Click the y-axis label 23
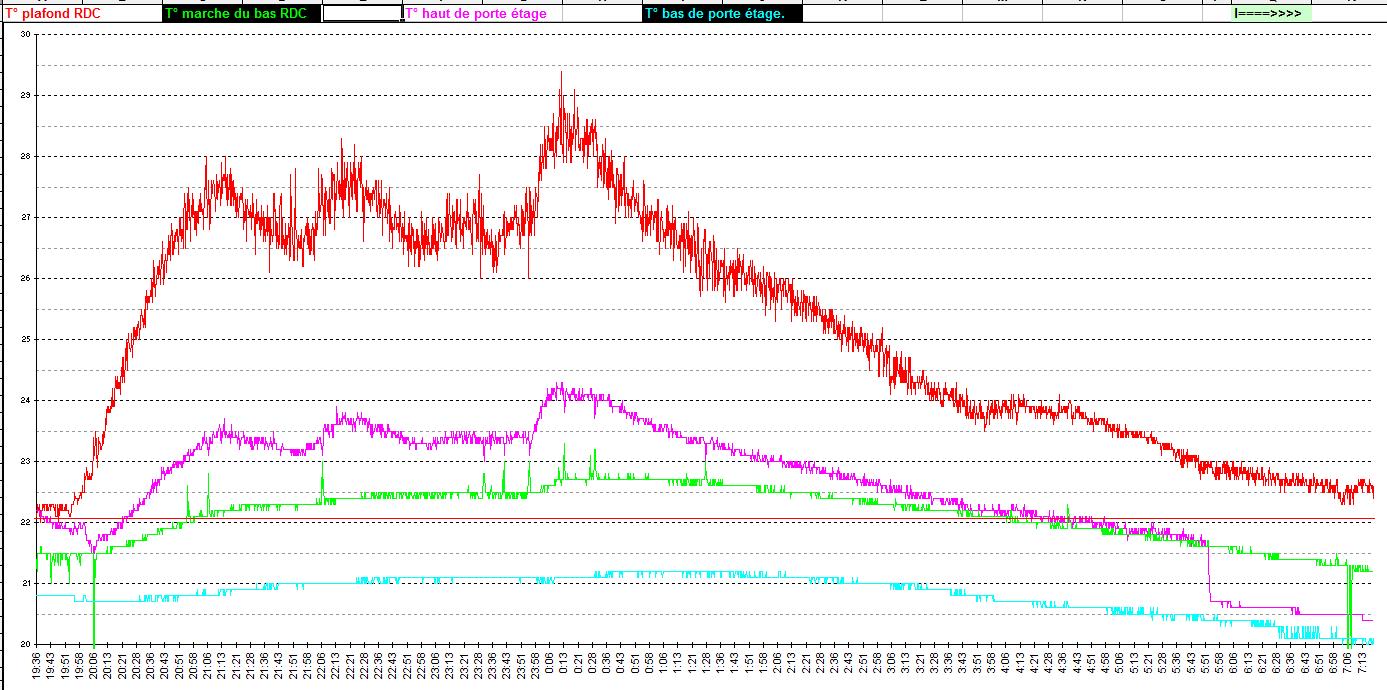Screen dimensions: 1387x690 pos(26,461)
